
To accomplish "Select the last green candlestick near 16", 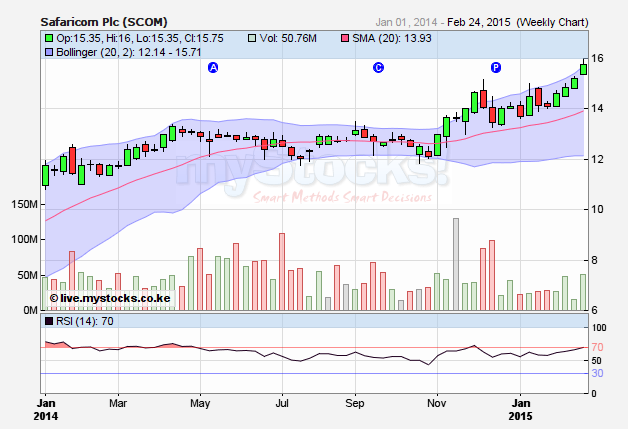I will click(584, 69).
